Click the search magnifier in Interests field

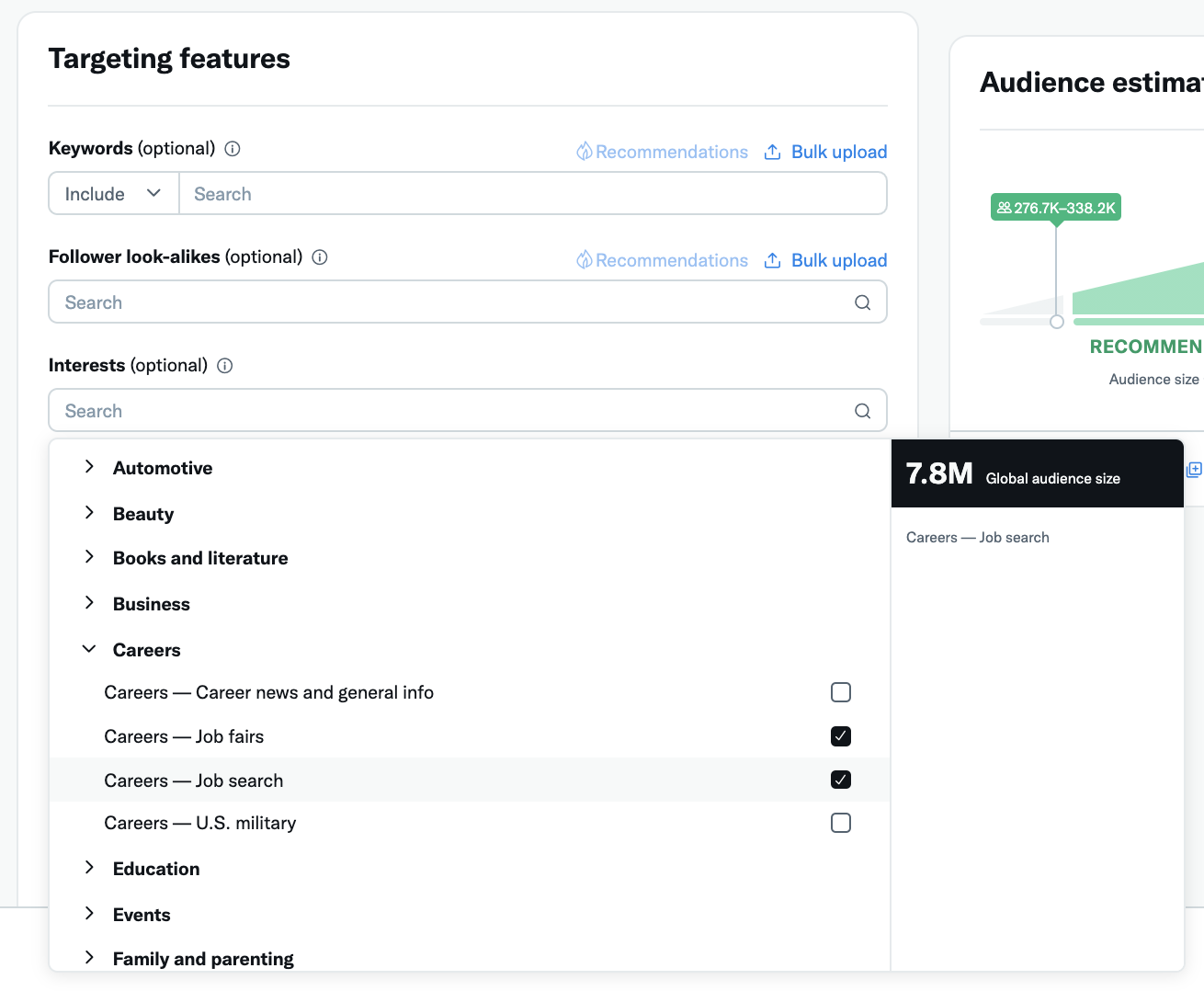coord(862,411)
